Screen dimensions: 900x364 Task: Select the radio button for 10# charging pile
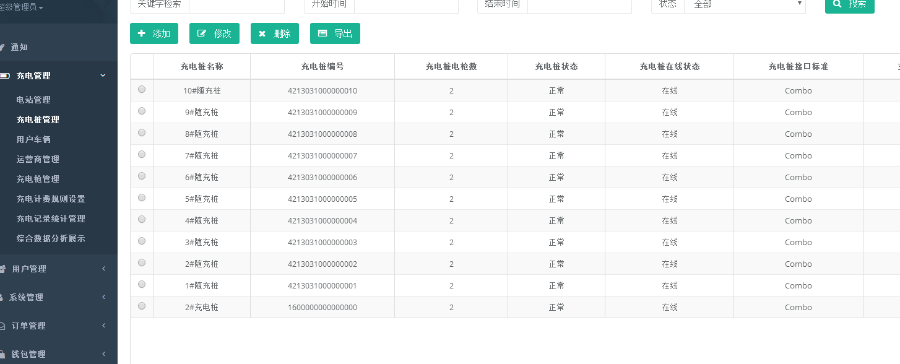point(142,89)
